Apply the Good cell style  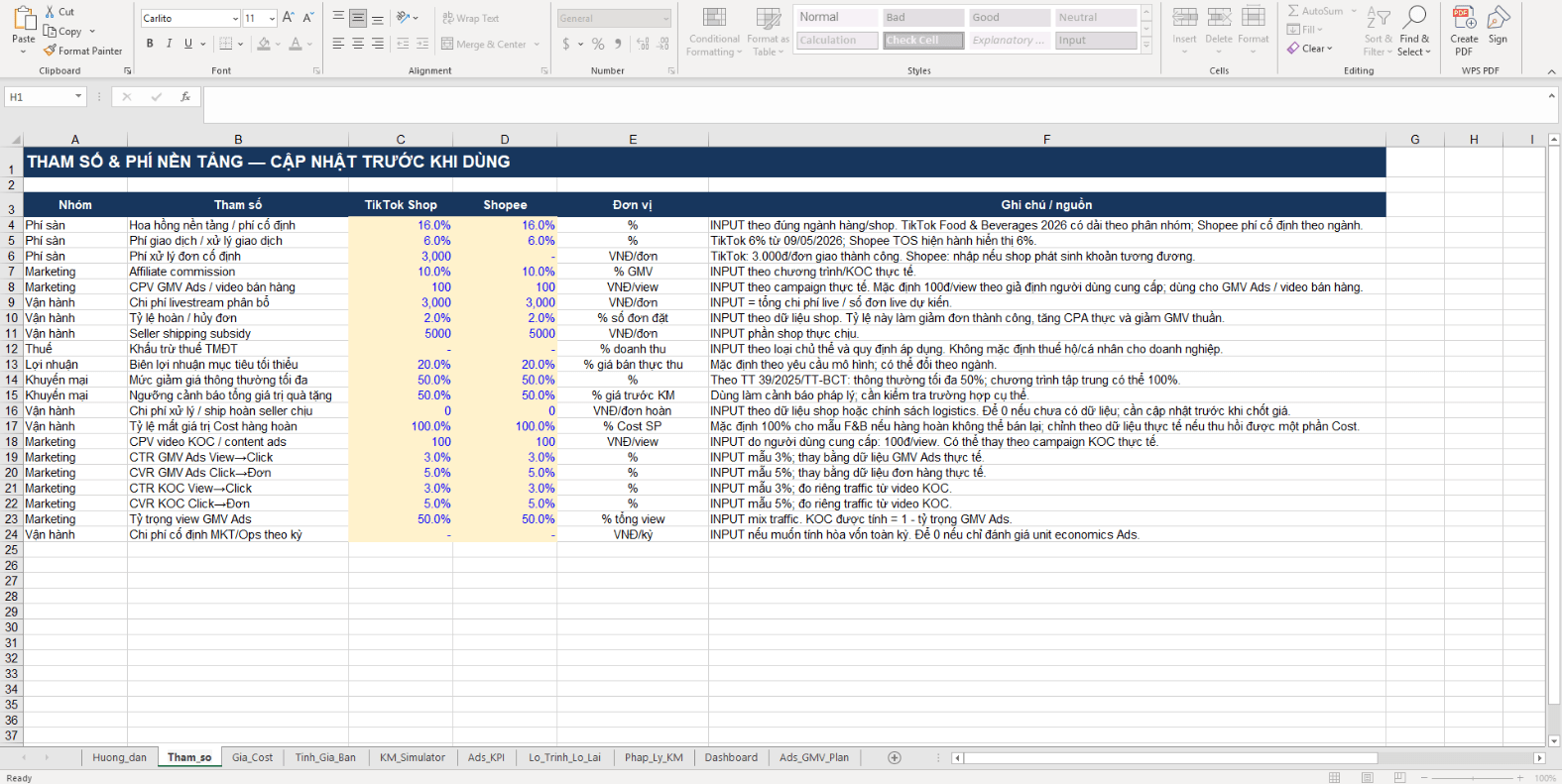pyautogui.click(x=1010, y=18)
